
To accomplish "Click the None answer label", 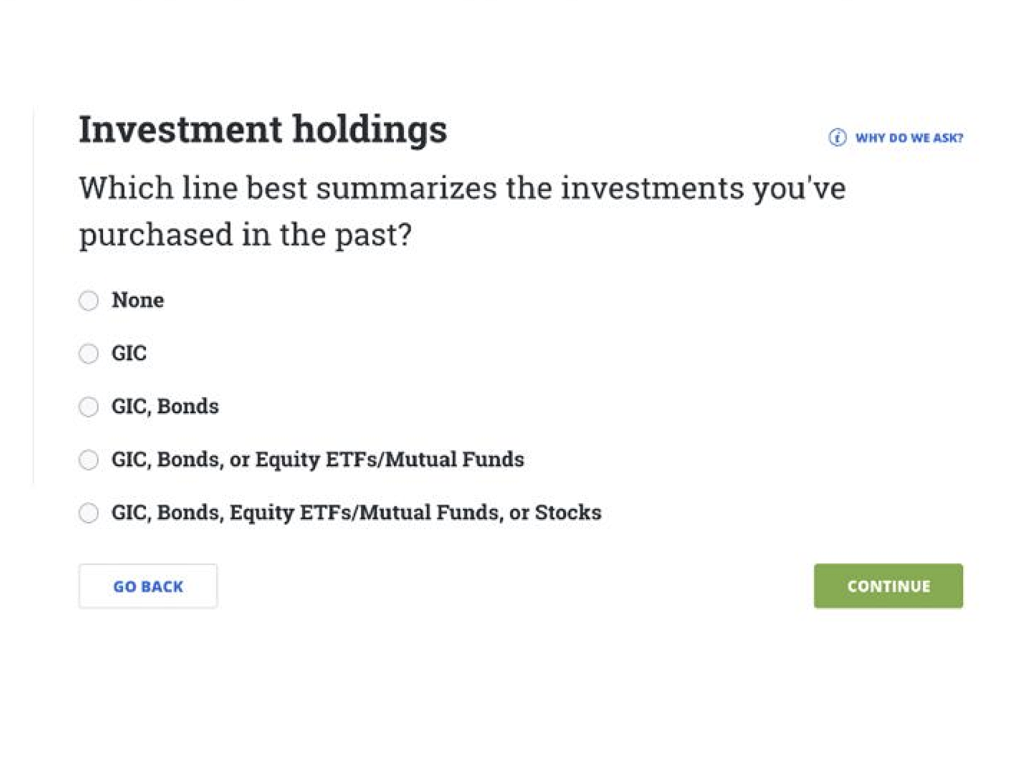I will [138, 300].
